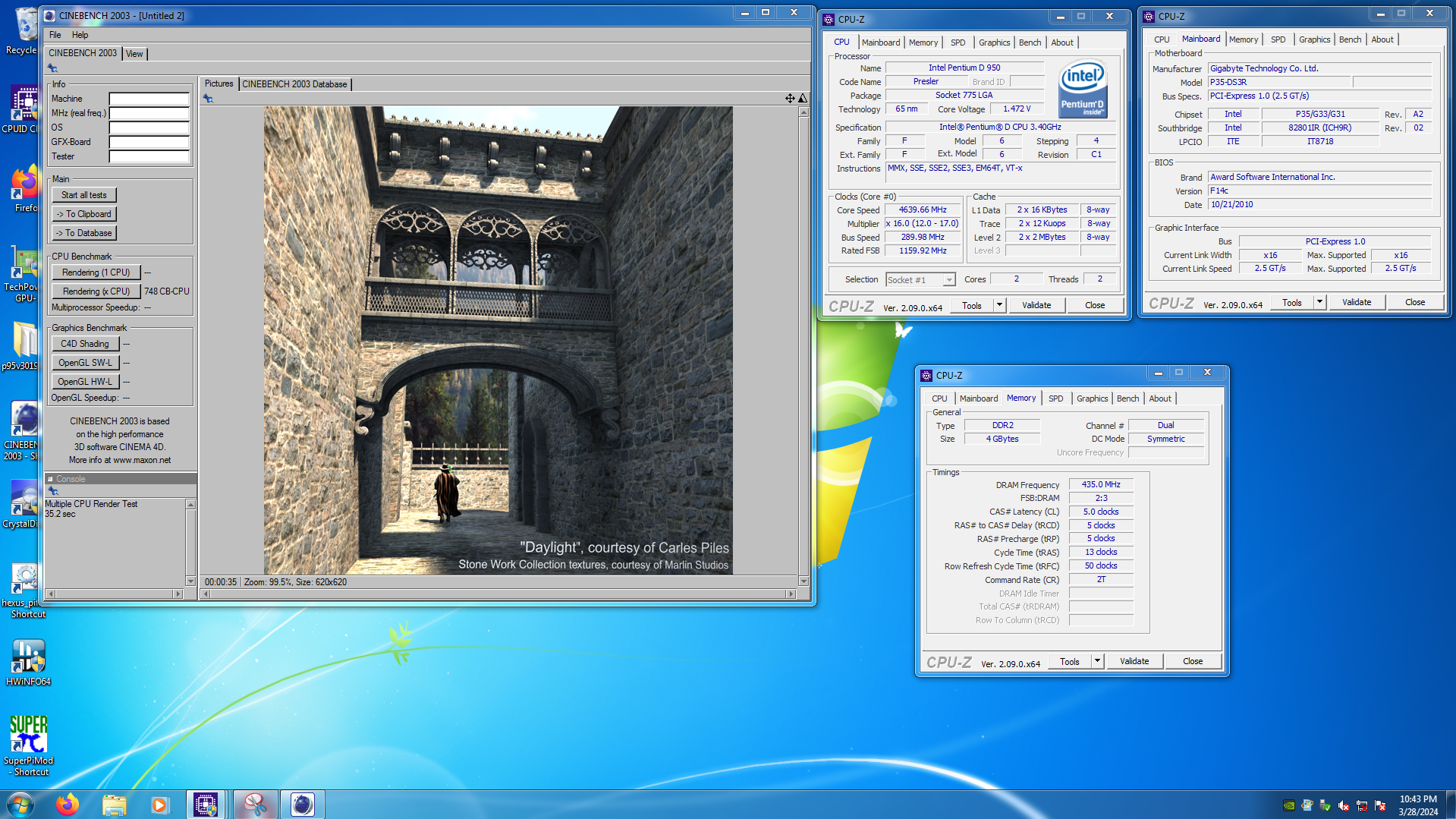Click the Safely Remove Hardware tray icon
Viewport: 1456px width, 819px height.
1325,806
